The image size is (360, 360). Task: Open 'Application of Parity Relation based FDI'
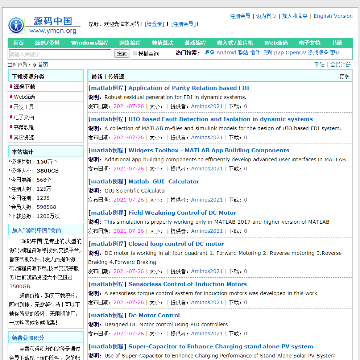(x=189, y=88)
